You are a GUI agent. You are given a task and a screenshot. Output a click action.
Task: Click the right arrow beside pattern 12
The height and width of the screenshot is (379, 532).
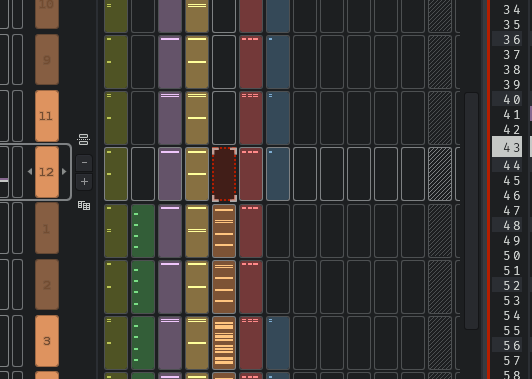pyautogui.click(x=64, y=172)
